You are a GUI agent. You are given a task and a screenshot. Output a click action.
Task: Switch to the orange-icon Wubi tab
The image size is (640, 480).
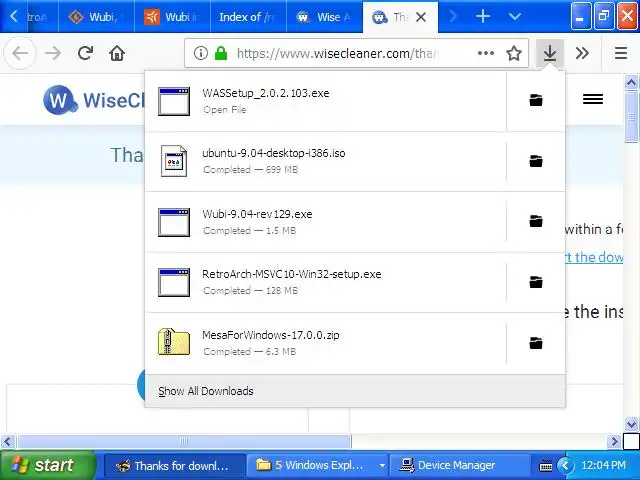tap(172, 17)
